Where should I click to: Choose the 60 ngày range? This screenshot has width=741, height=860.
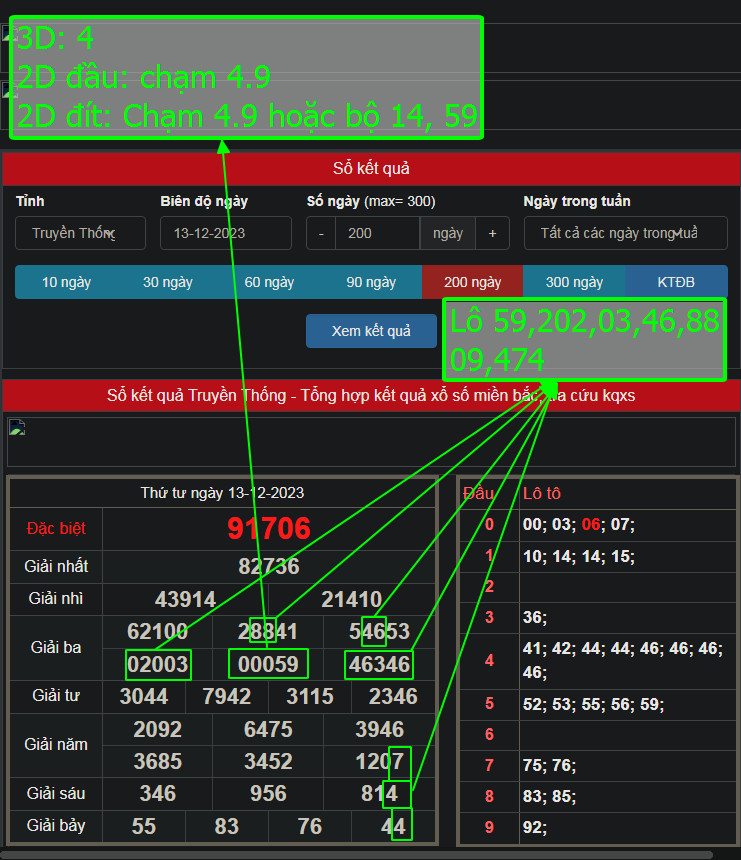(269, 282)
